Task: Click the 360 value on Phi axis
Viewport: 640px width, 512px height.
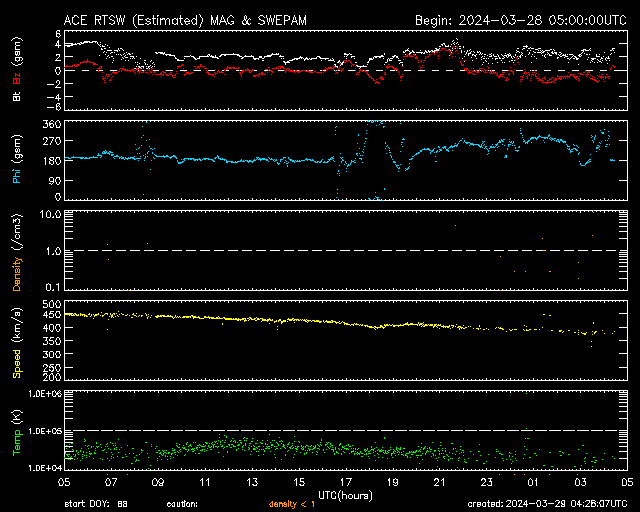Action: 52,124
